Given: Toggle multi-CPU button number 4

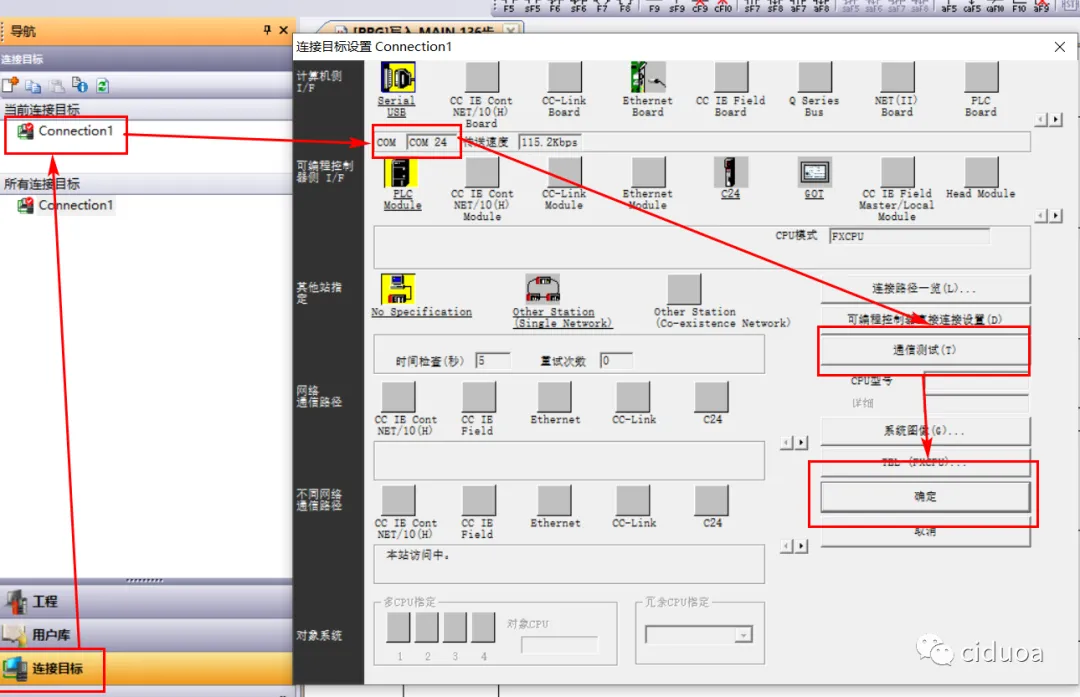Looking at the screenshot, I should (483, 627).
